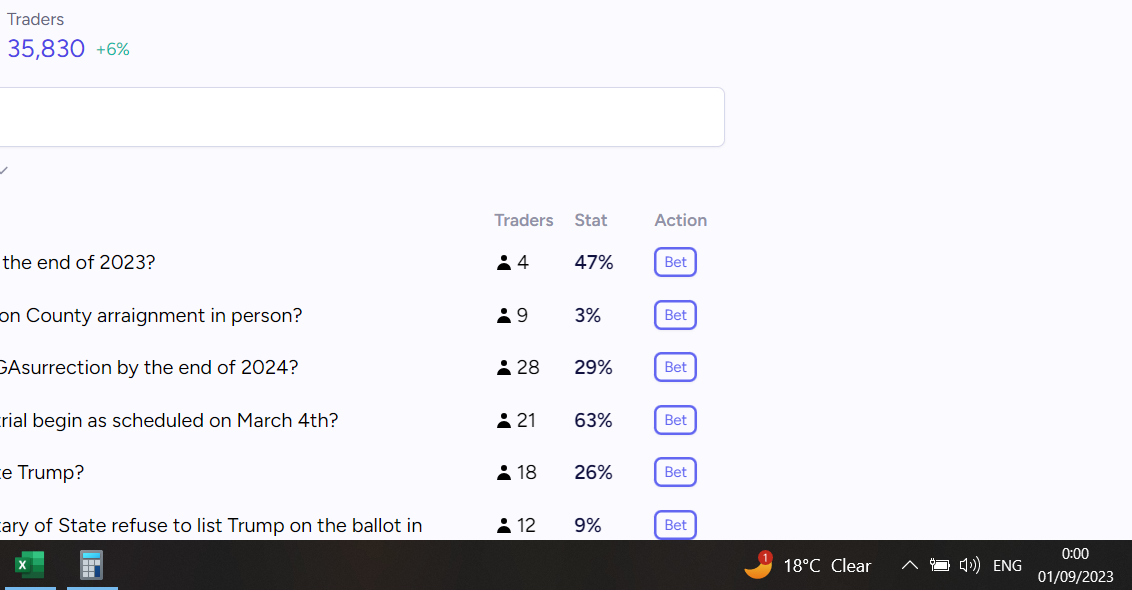
Task: Click the weather moon icon in taskbar
Action: coord(758,565)
